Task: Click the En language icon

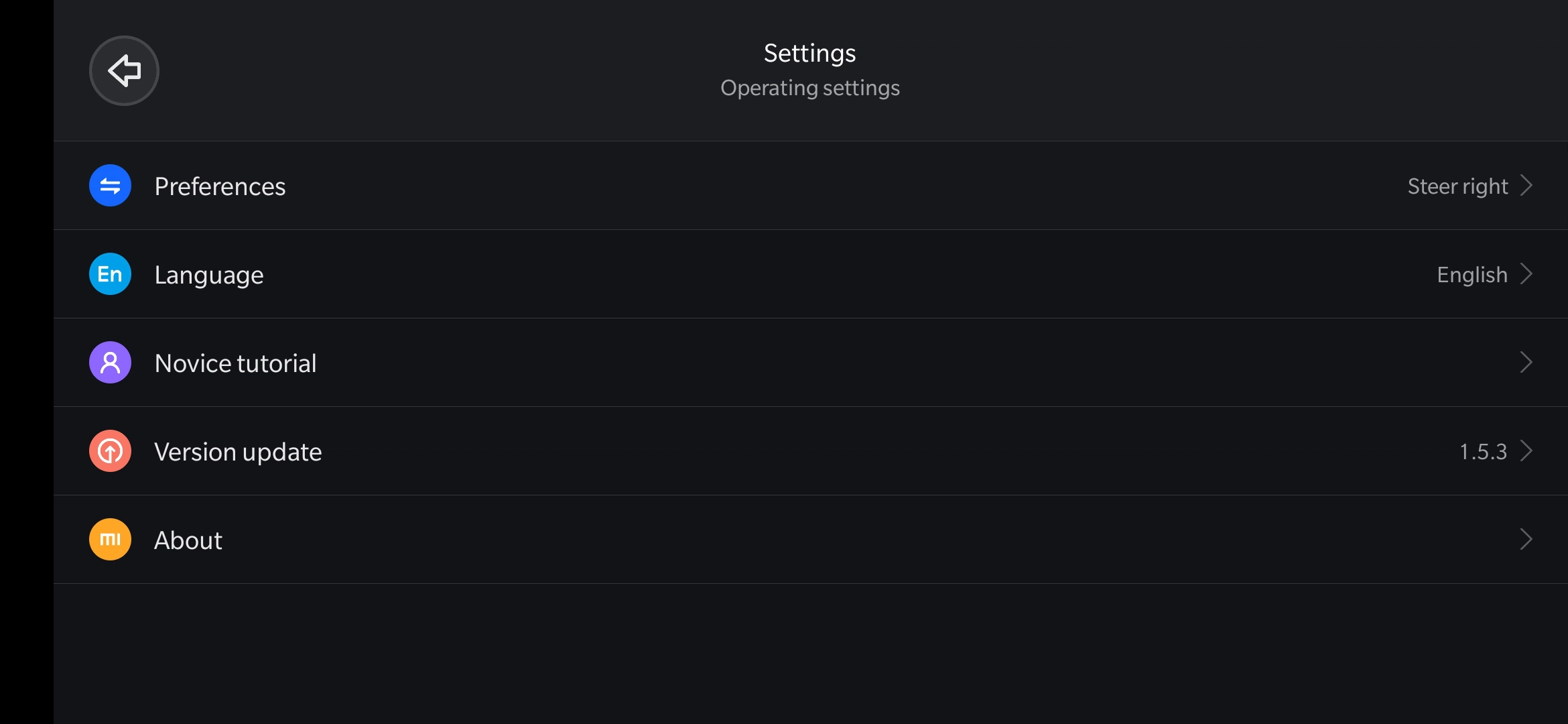Action: (110, 274)
